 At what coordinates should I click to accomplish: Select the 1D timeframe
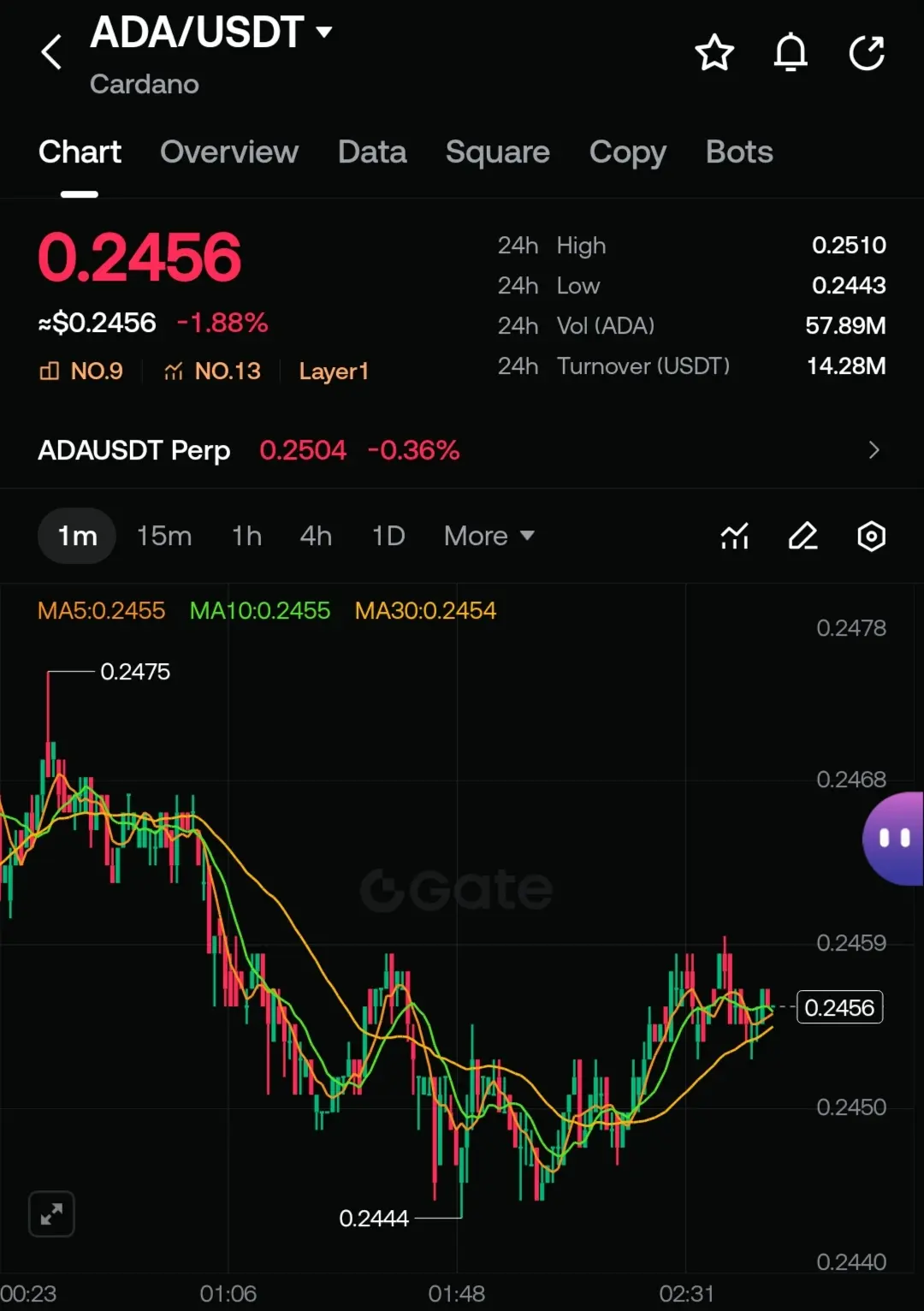pos(388,537)
